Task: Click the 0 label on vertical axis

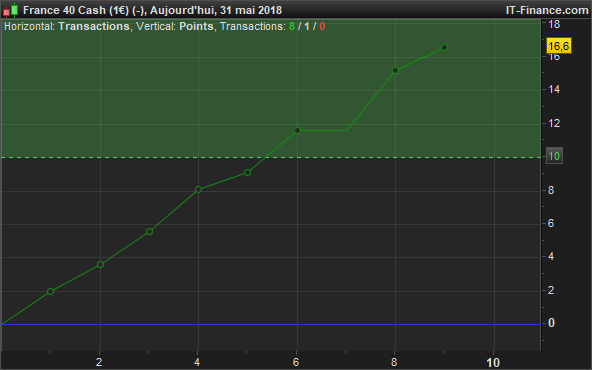Action: (551, 323)
